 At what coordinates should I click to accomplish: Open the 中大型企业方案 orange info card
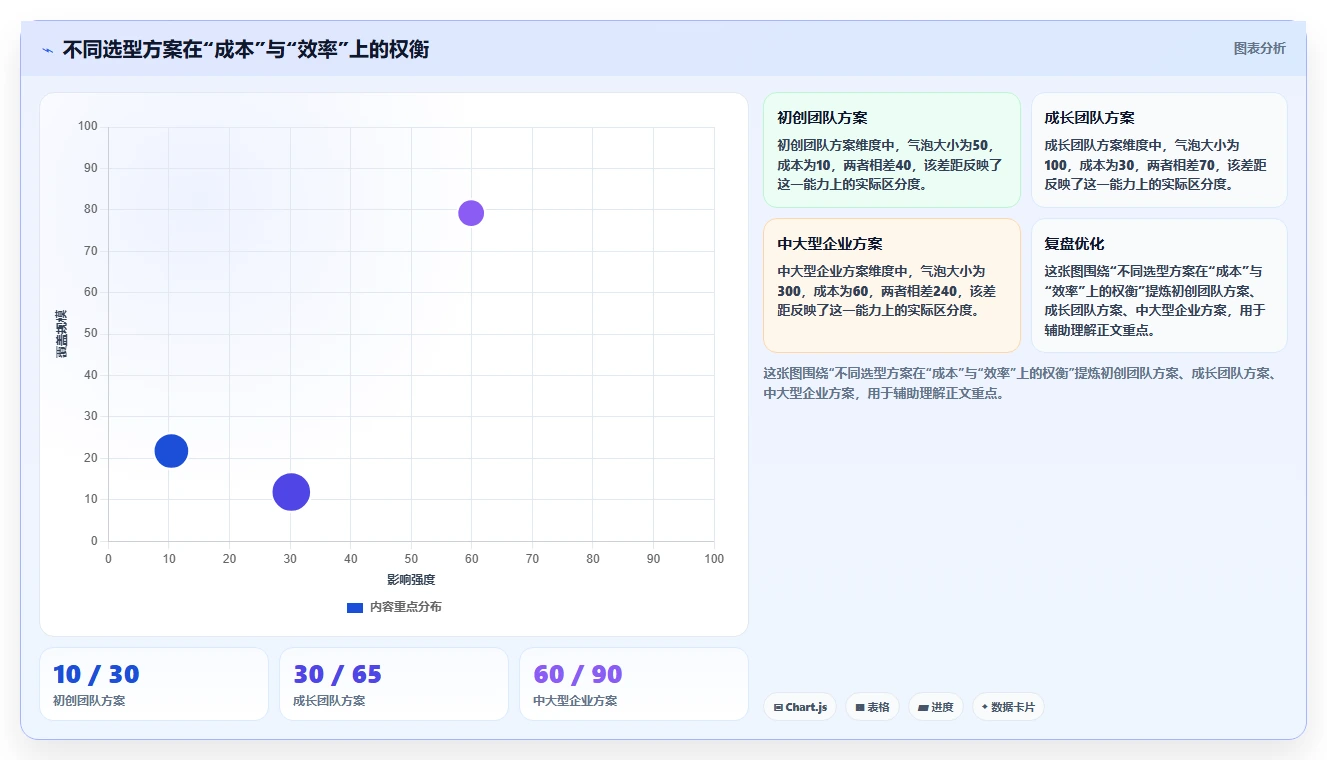click(x=892, y=286)
